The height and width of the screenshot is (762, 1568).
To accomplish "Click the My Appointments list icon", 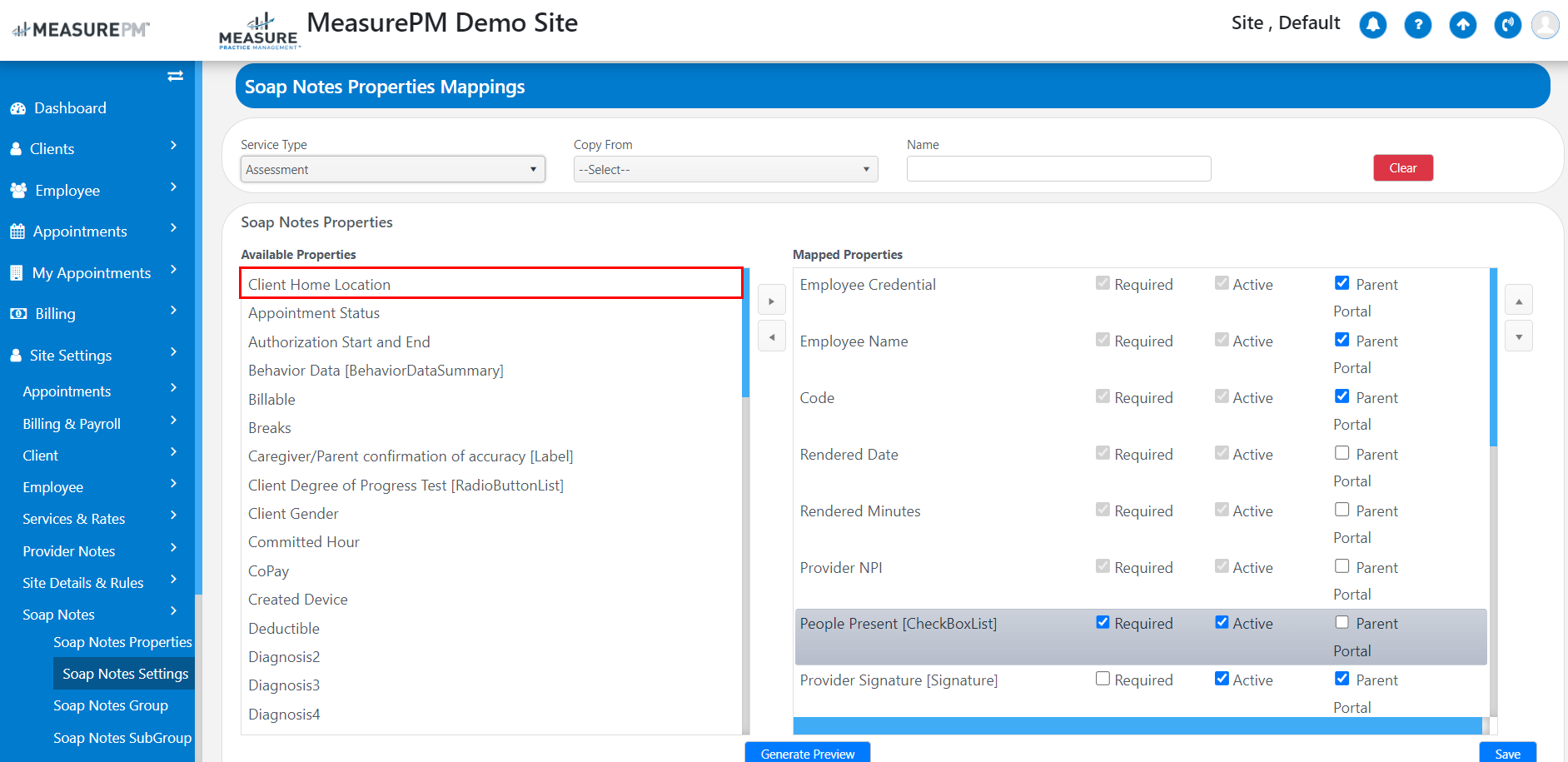I will click(x=16, y=273).
